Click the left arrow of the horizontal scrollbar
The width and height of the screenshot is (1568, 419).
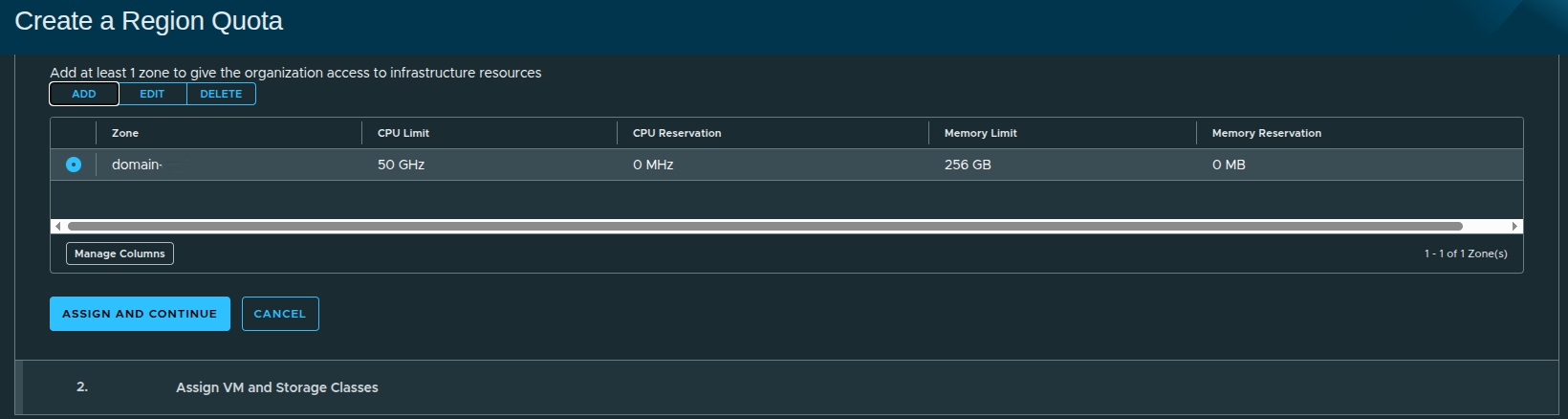(58, 227)
